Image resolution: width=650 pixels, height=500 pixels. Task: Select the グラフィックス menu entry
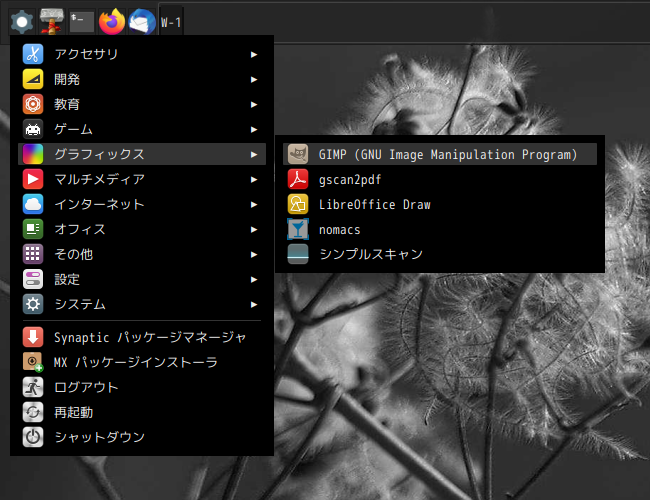(142, 154)
